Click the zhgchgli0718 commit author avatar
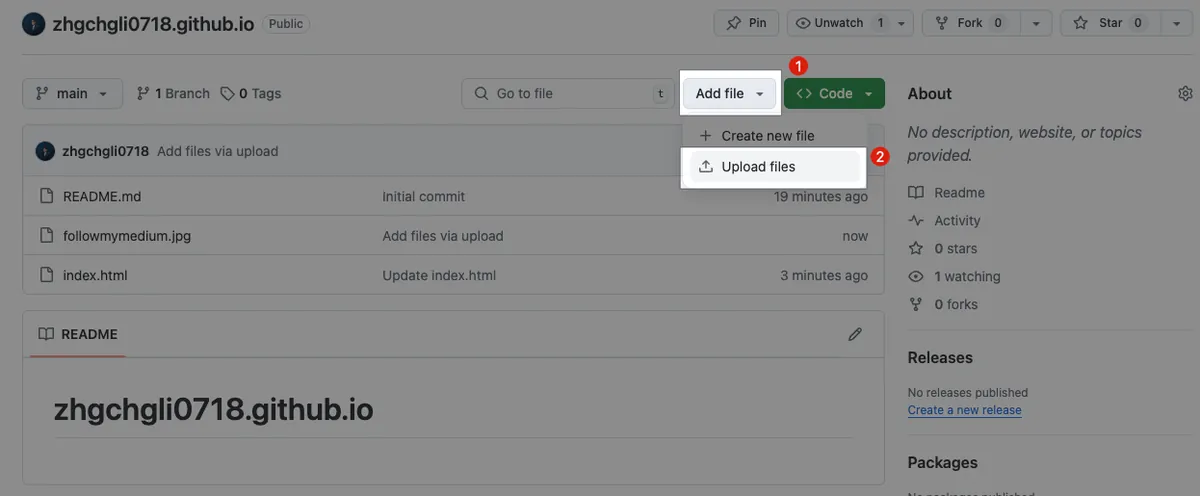The width and height of the screenshot is (1200, 496). [45, 151]
